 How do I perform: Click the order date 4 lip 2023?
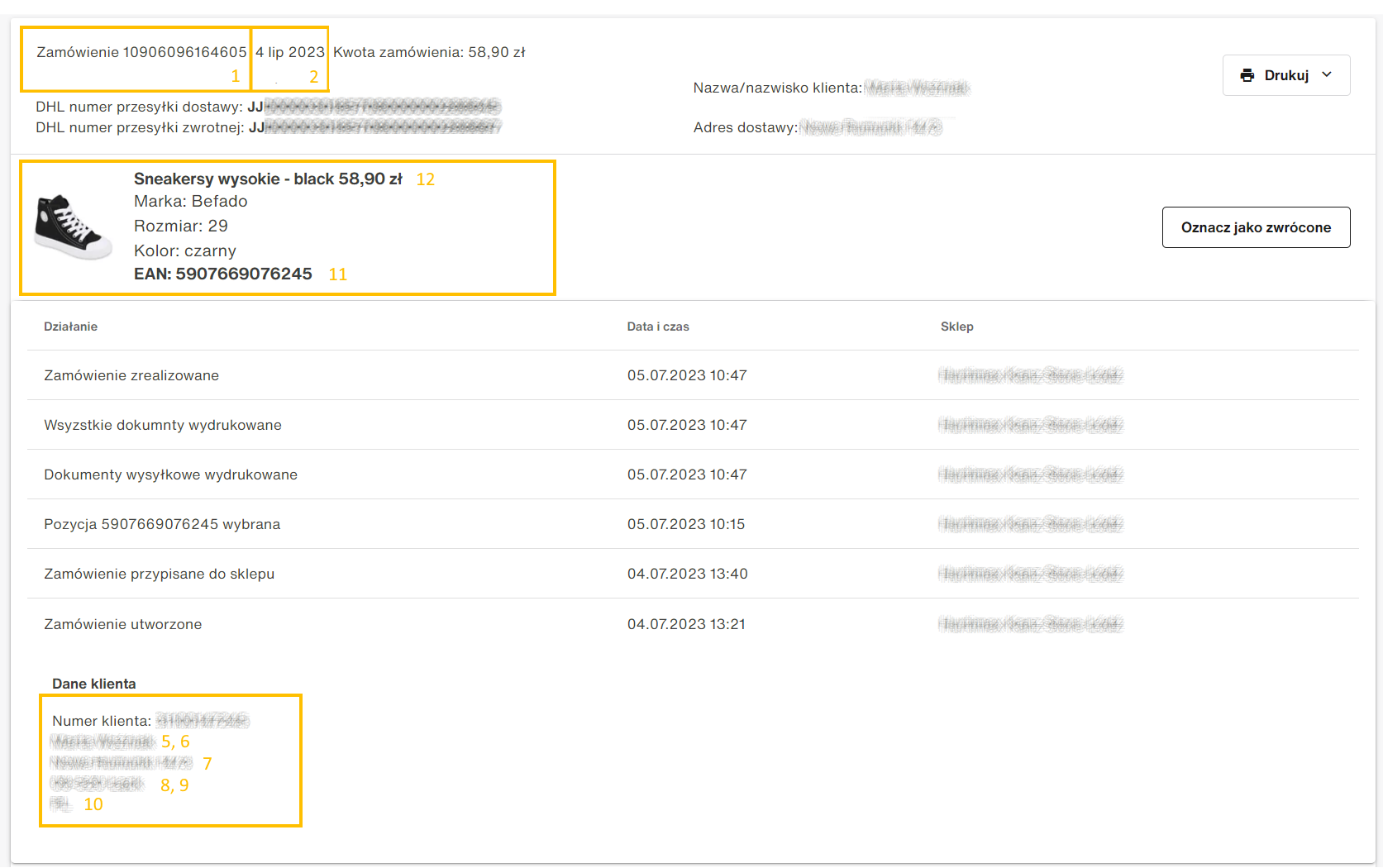coord(289,52)
